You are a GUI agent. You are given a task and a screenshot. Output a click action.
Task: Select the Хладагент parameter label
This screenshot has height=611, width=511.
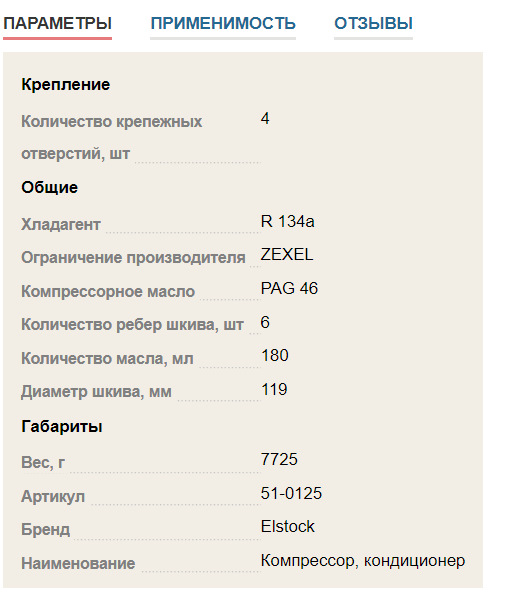click(x=61, y=224)
